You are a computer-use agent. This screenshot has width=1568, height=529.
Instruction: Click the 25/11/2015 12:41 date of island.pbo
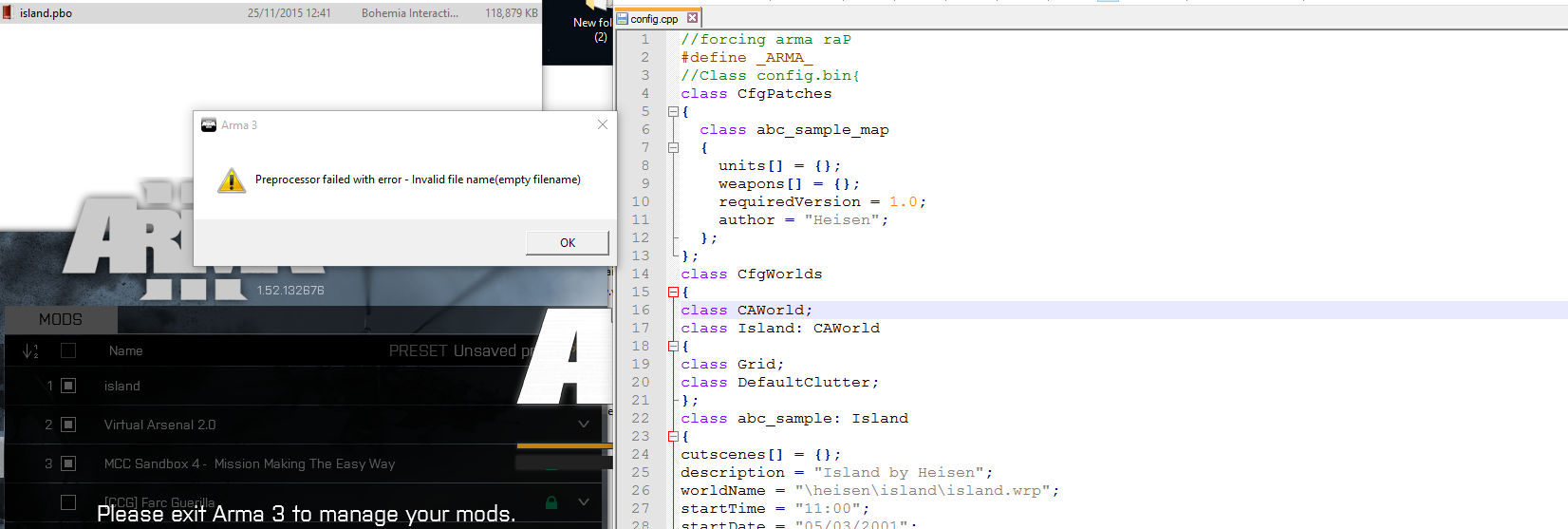click(x=289, y=13)
